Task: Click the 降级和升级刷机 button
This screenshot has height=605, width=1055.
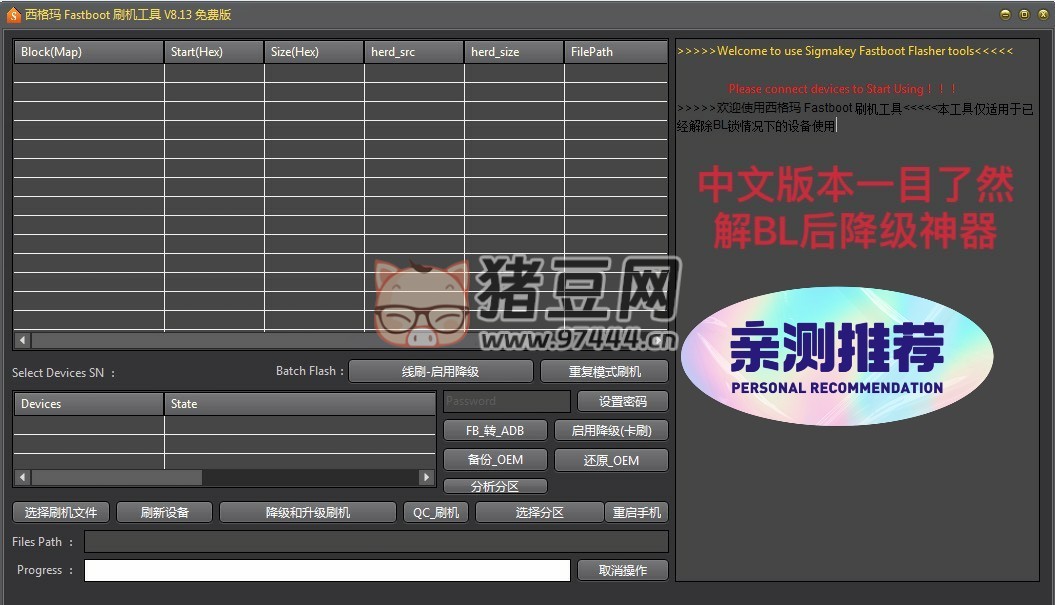Action: tap(307, 512)
